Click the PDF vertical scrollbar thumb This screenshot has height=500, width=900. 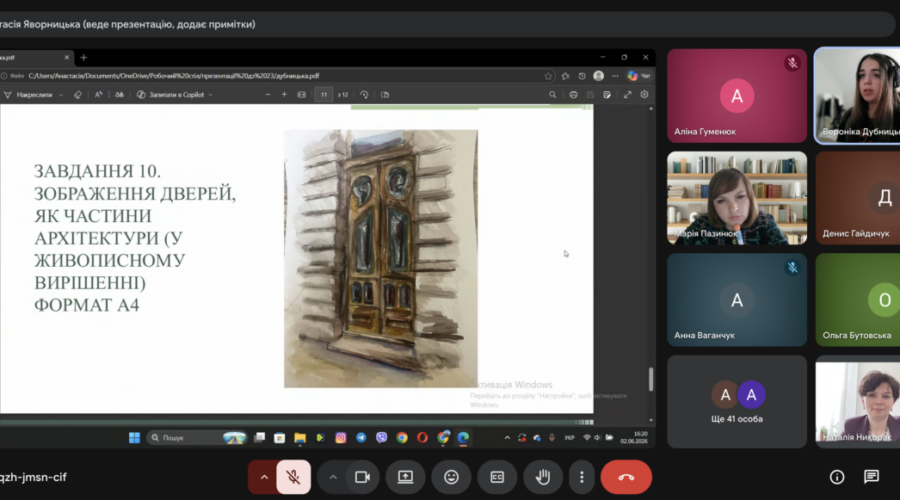(x=650, y=379)
